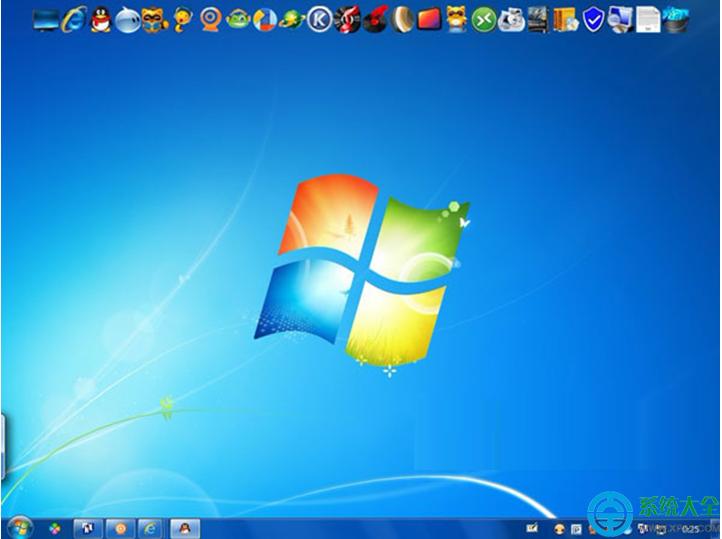The height and width of the screenshot is (539, 722).
Task: Click the colorful pinwheel icon on taskbar
Action: click(54, 527)
